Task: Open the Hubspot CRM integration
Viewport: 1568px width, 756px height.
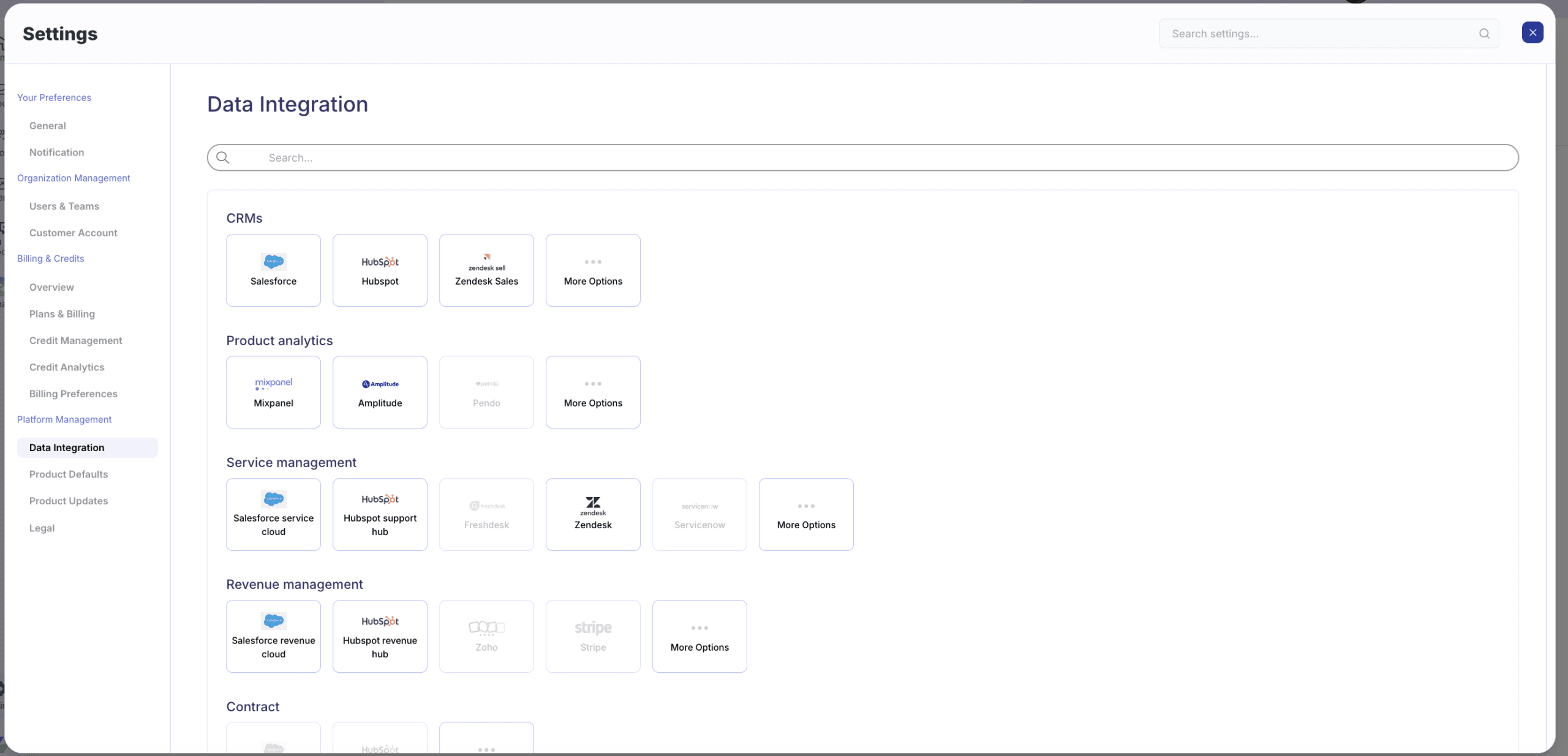Action: coord(380,270)
